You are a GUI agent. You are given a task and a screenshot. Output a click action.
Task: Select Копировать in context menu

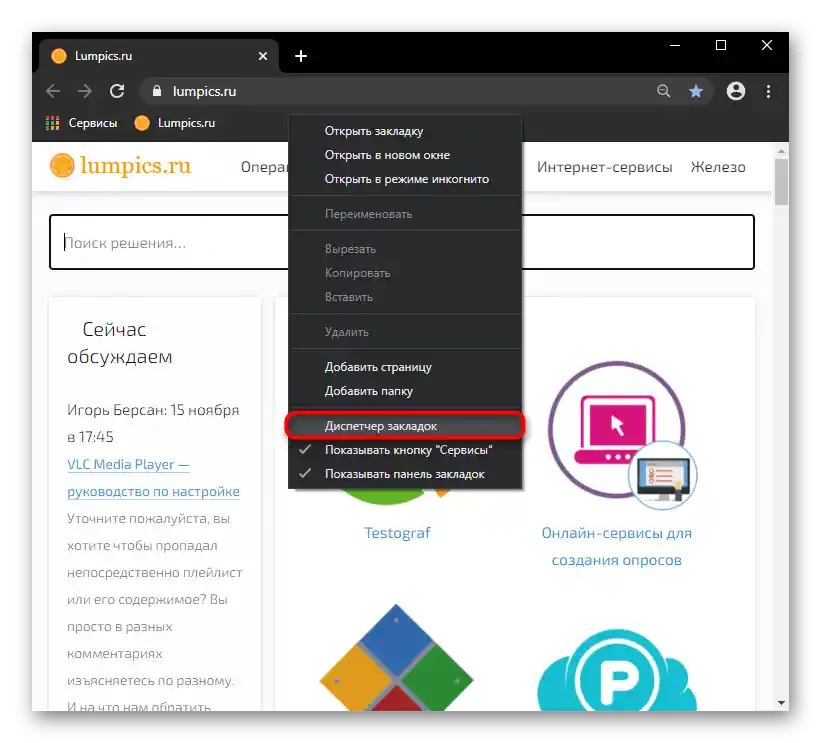pyautogui.click(x=405, y=273)
